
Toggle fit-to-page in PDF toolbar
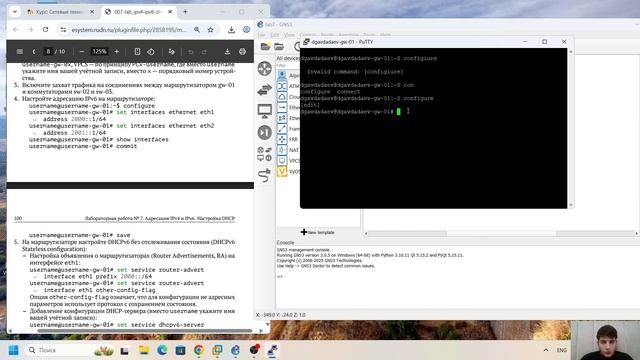pyautogui.click(x=137, y=51)
